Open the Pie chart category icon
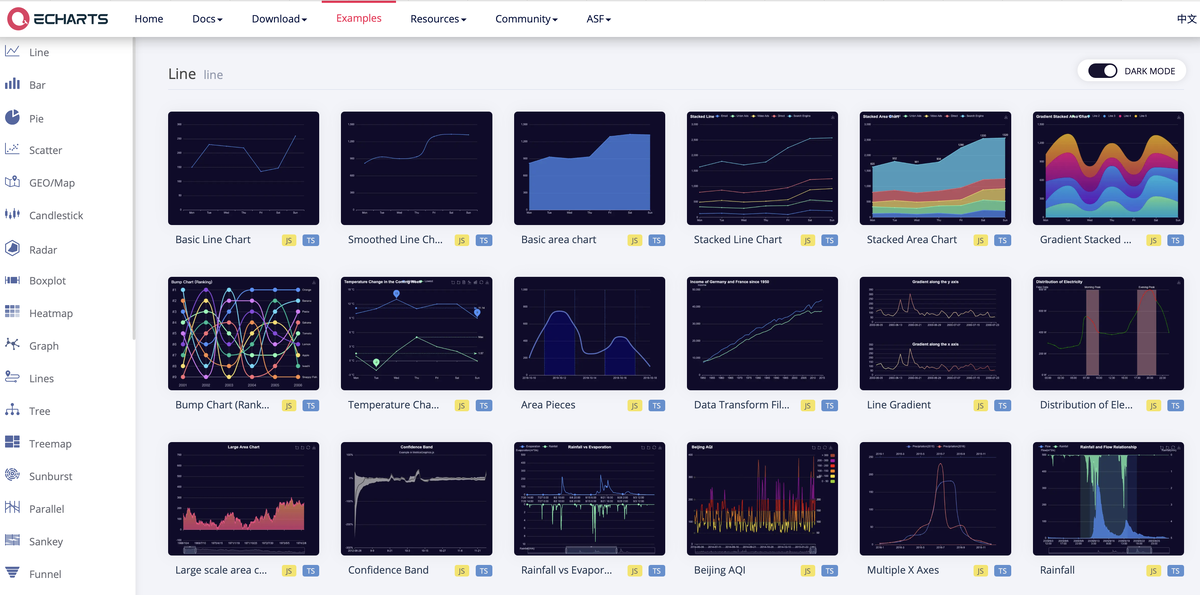 [x=12, y=117]
